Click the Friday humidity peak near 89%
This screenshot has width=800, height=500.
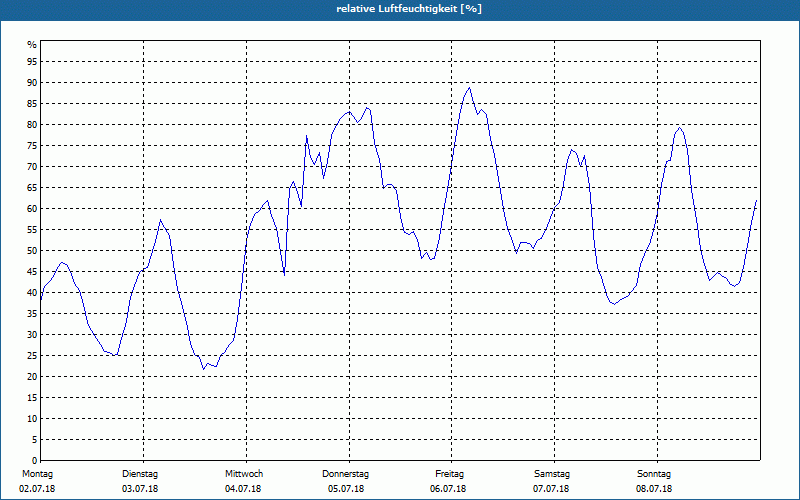point(469,88)
